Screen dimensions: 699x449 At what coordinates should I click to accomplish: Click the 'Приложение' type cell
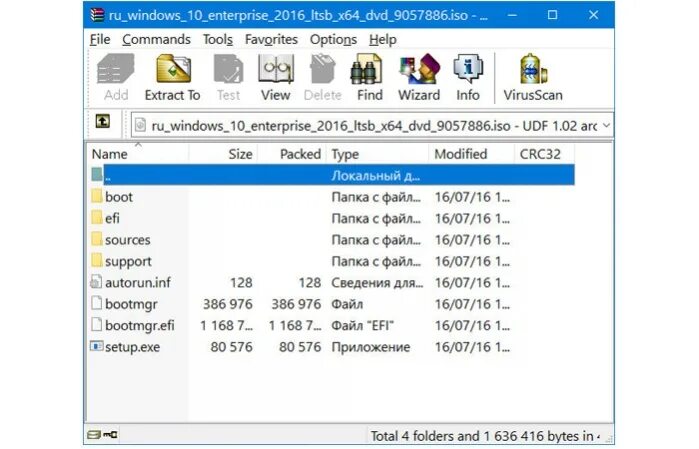coord(370,347)
